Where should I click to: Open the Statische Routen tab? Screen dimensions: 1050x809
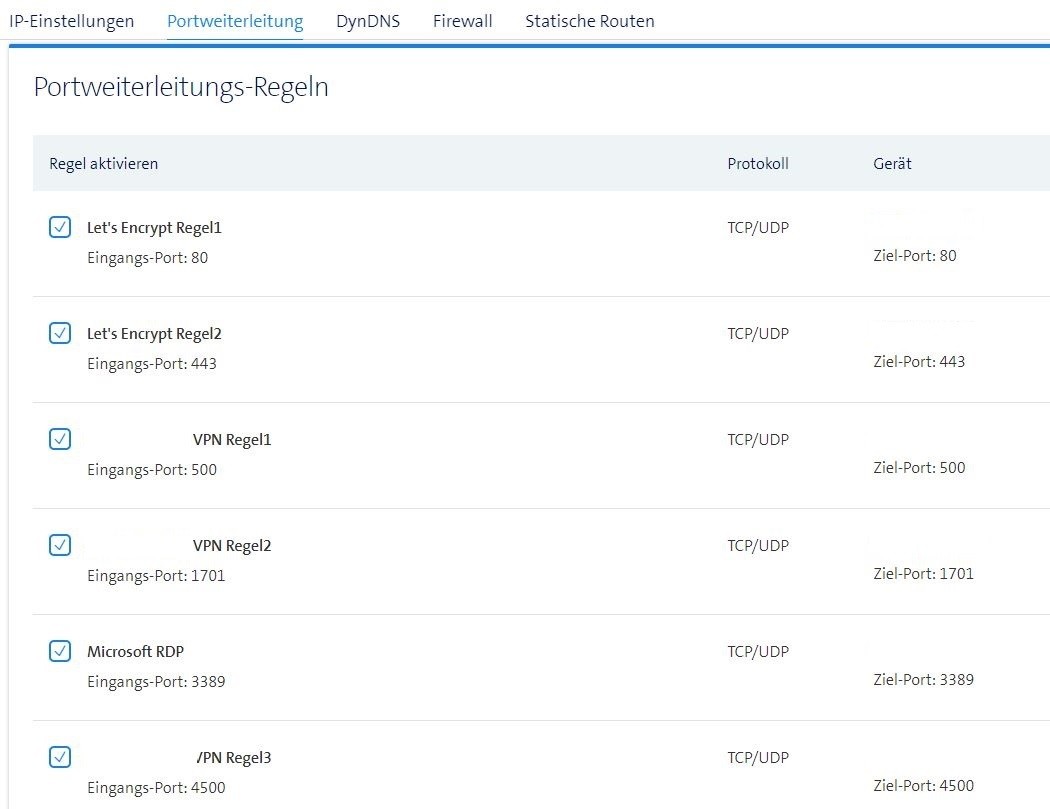click(589, 21)
